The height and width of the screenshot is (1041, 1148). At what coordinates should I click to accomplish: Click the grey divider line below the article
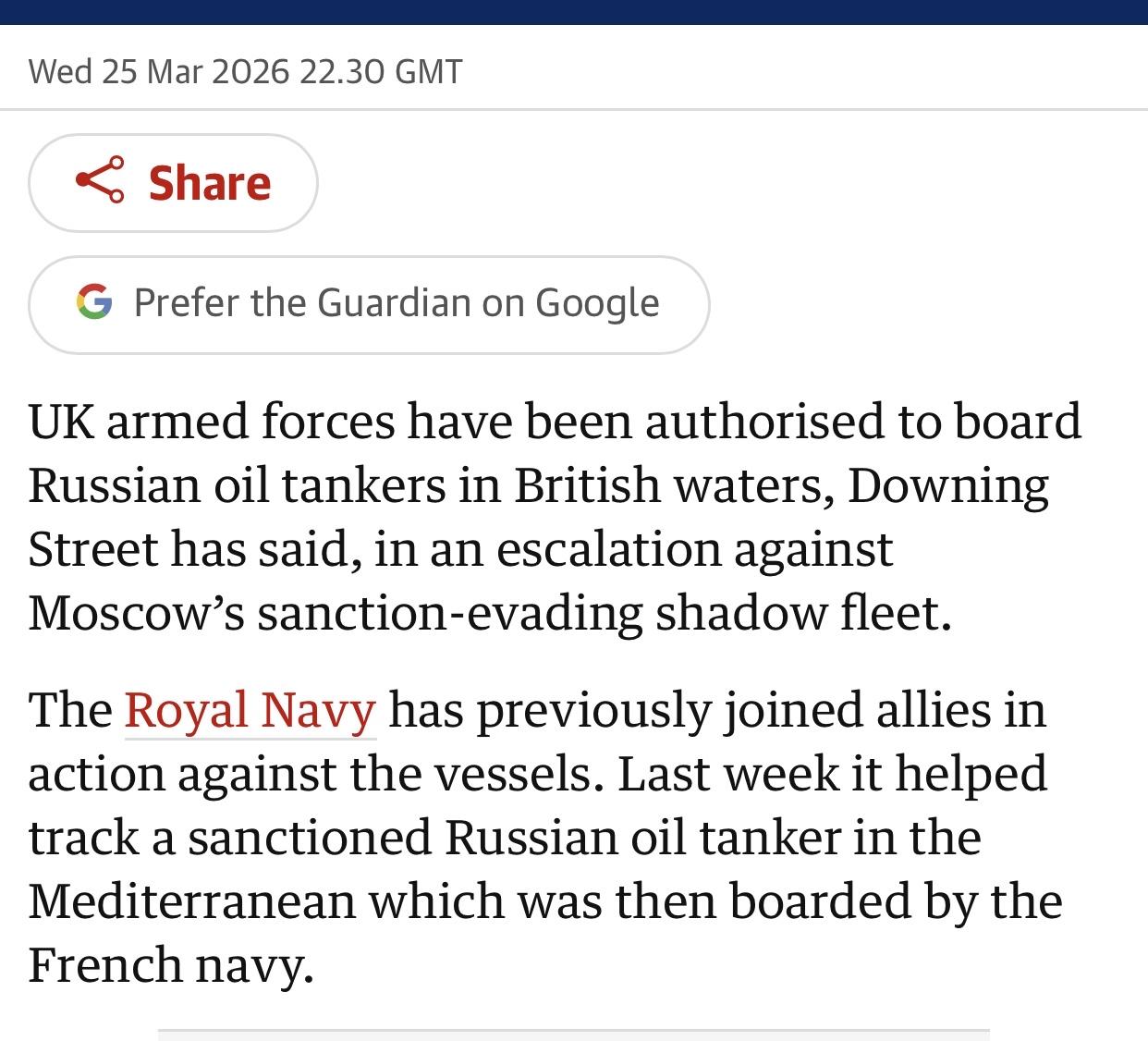[x=573, y=1029]
